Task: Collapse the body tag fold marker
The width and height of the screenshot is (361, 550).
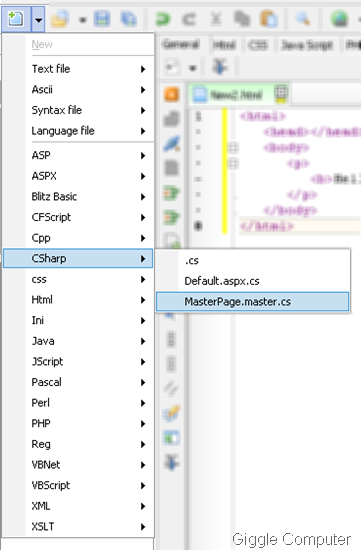Action: [233, 148]
